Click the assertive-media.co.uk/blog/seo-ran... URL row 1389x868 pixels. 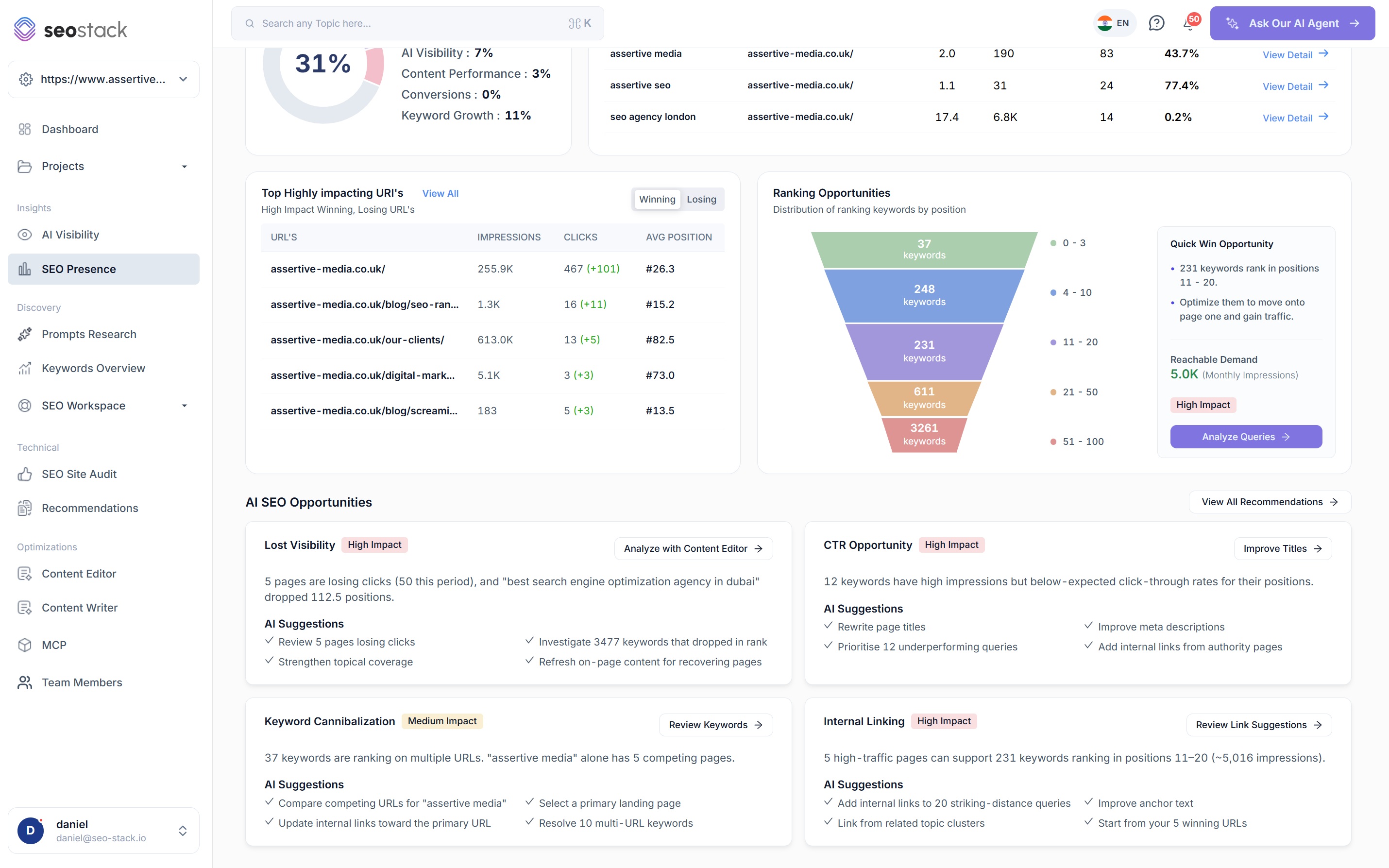click(x=493, y=304)
